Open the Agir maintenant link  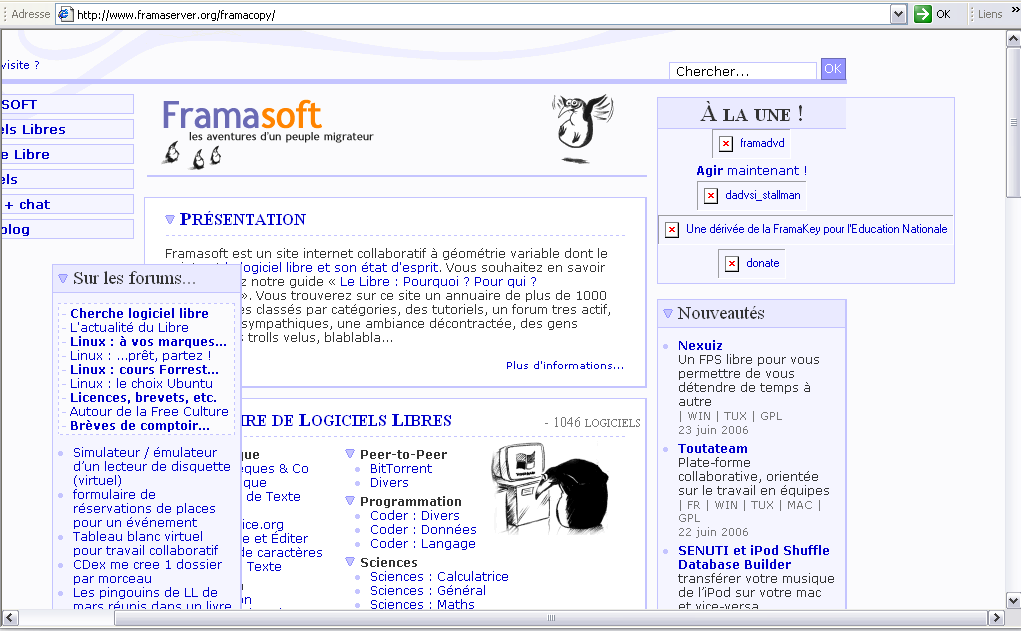751,171
